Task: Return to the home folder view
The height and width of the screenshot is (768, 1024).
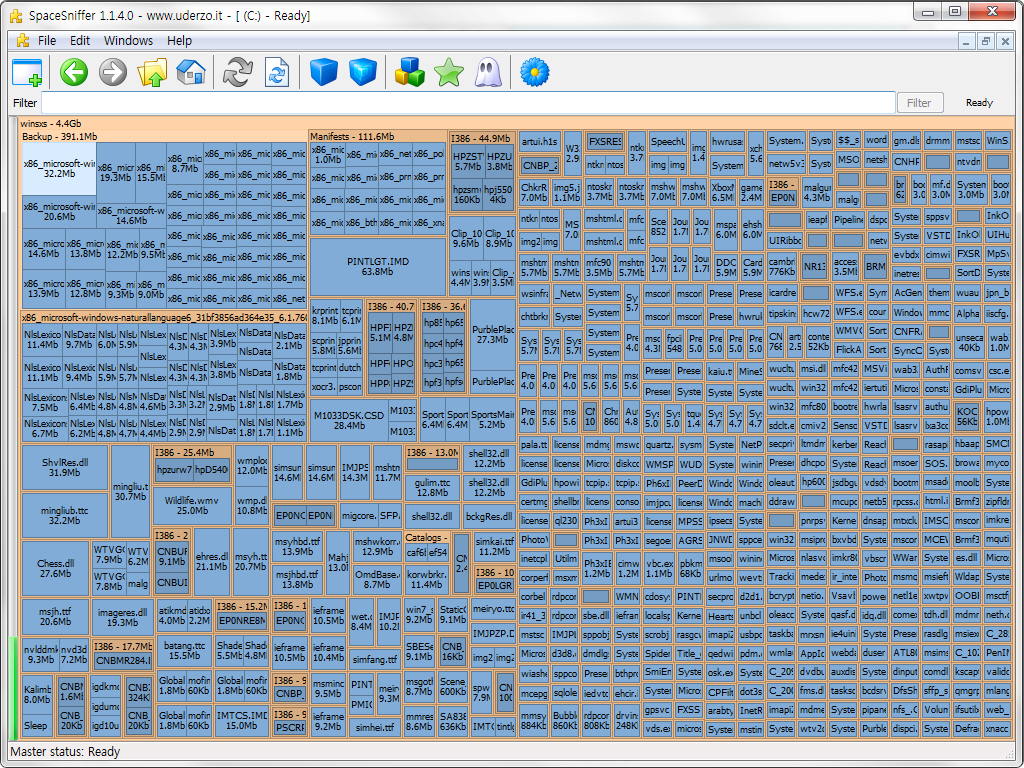Action: tap(191, 72)
